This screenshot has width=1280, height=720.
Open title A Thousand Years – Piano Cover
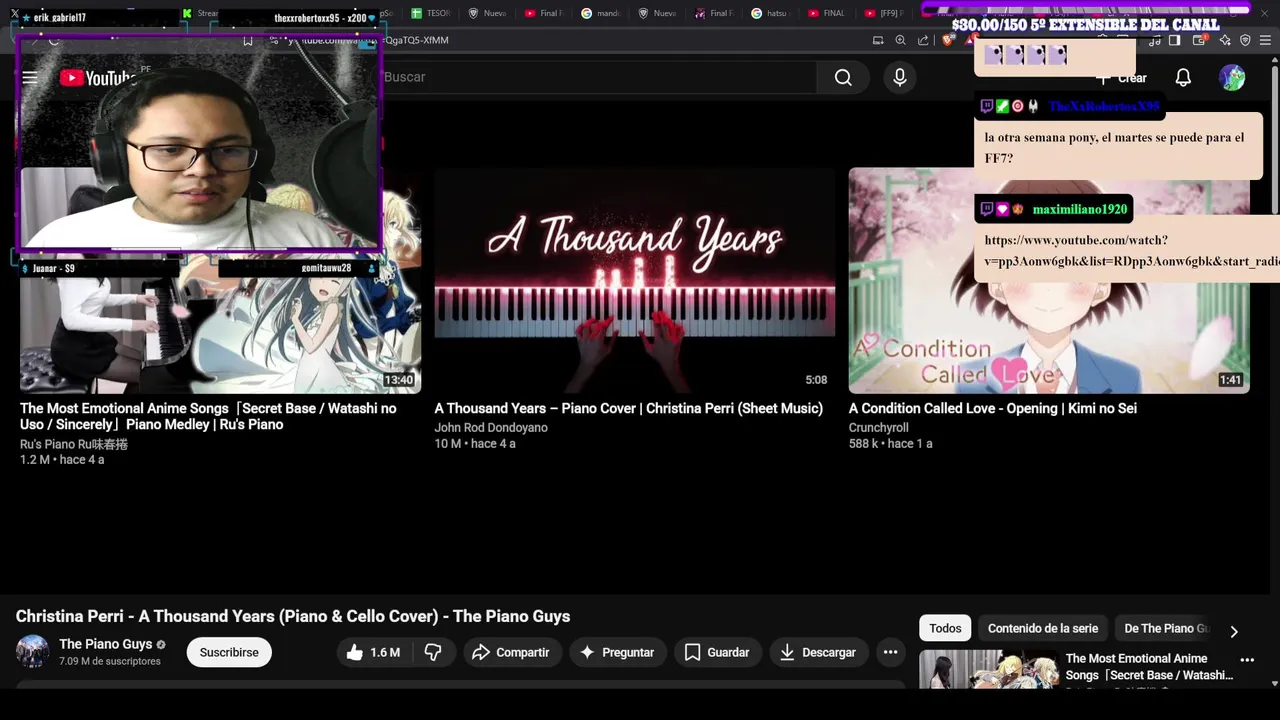coord(628,408)
